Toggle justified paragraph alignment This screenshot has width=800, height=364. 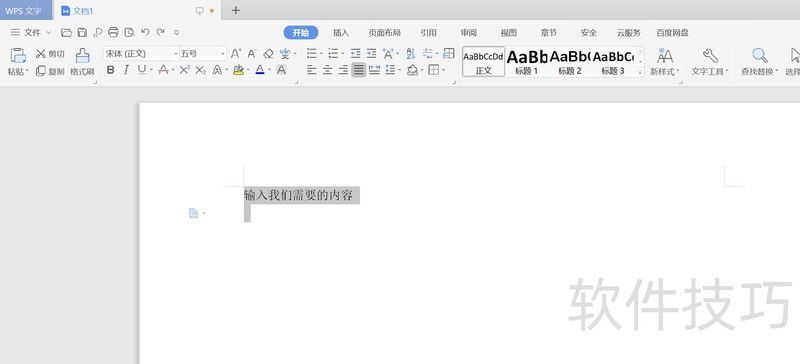[x=359, y=70]
